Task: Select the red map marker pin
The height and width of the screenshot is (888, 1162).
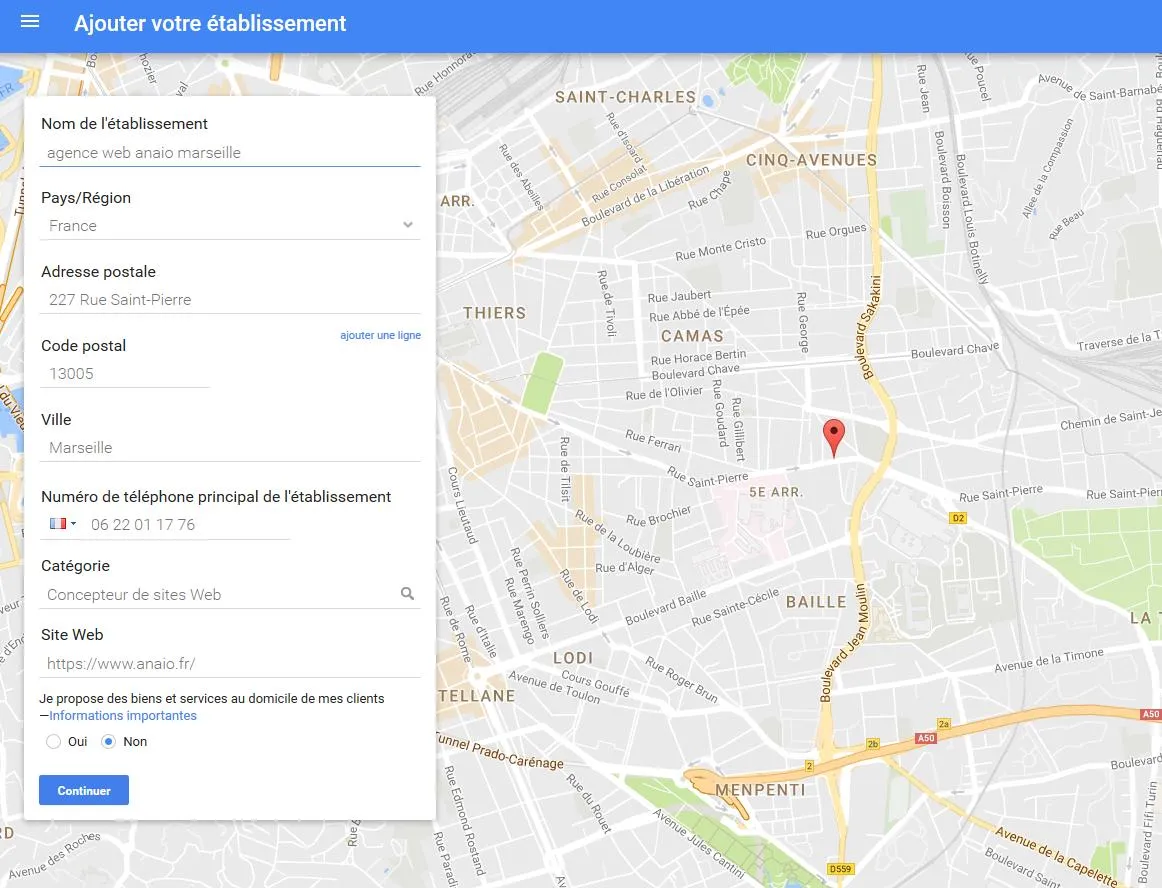Action: 834,433
